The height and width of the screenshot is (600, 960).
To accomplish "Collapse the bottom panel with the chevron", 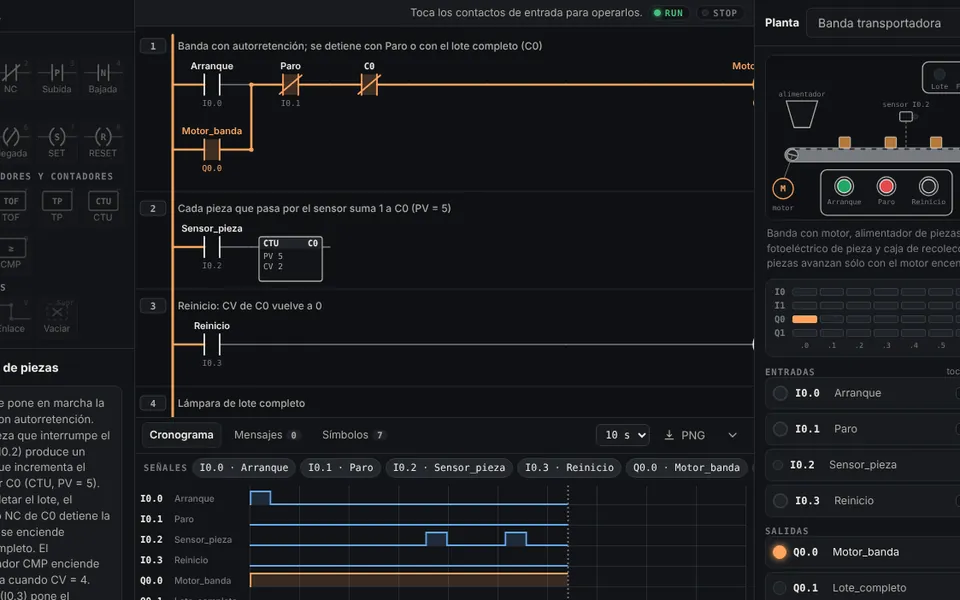I will click(x=732, y=435).
